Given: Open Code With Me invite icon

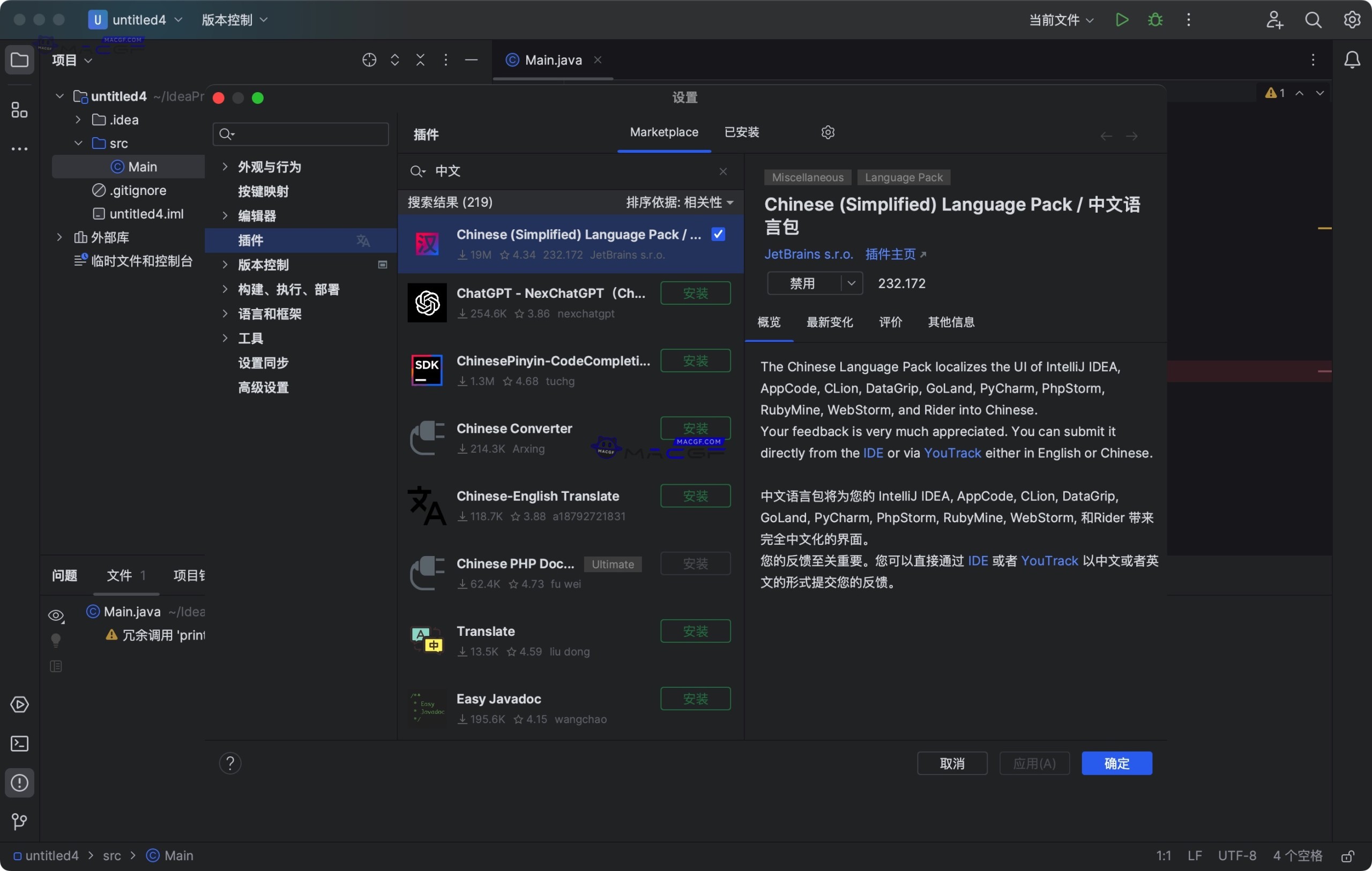Looking at the screenshot, I should click(1274, 19).
